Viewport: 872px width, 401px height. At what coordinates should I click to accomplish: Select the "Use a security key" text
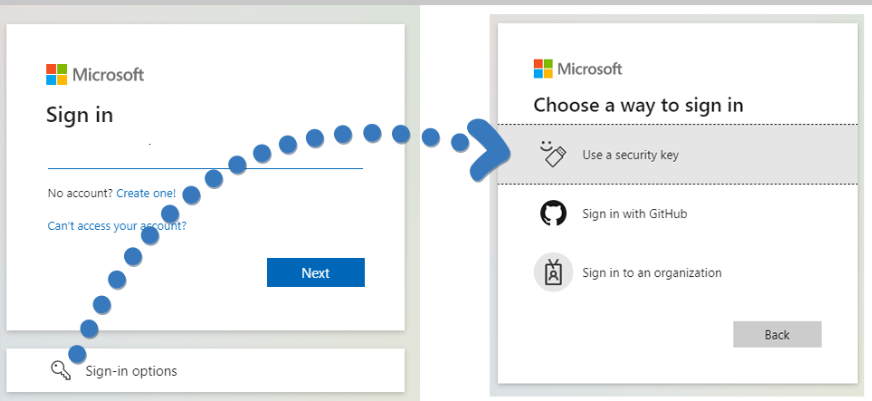(631, 155)
